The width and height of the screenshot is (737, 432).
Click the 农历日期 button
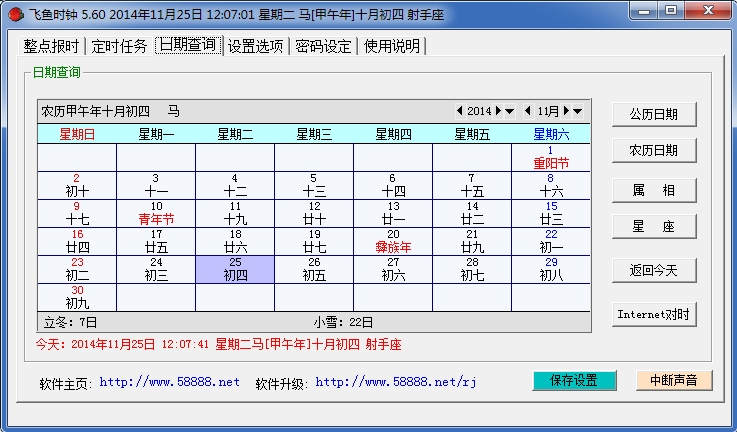654,151
